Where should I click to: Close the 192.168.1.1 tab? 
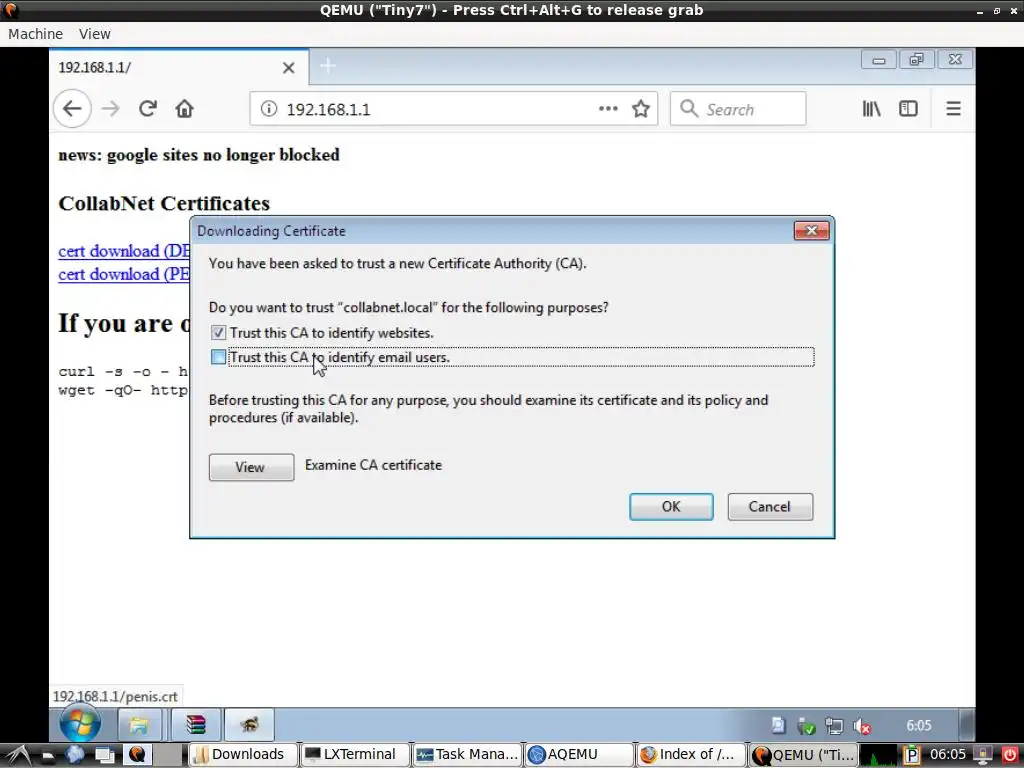tap(289, 67)
